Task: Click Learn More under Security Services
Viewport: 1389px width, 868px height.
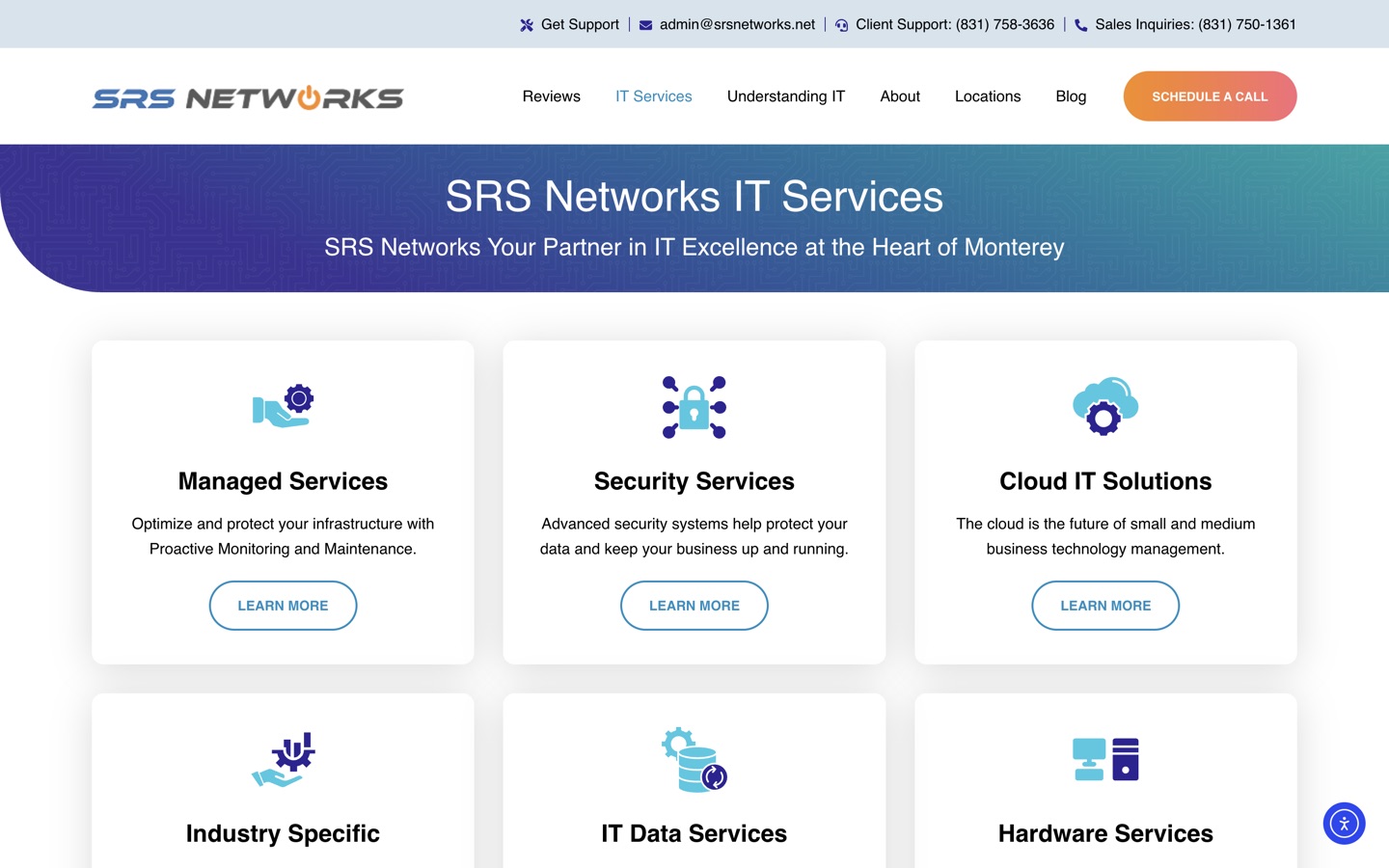Action: pyautogui.click(x=694, y=606)
